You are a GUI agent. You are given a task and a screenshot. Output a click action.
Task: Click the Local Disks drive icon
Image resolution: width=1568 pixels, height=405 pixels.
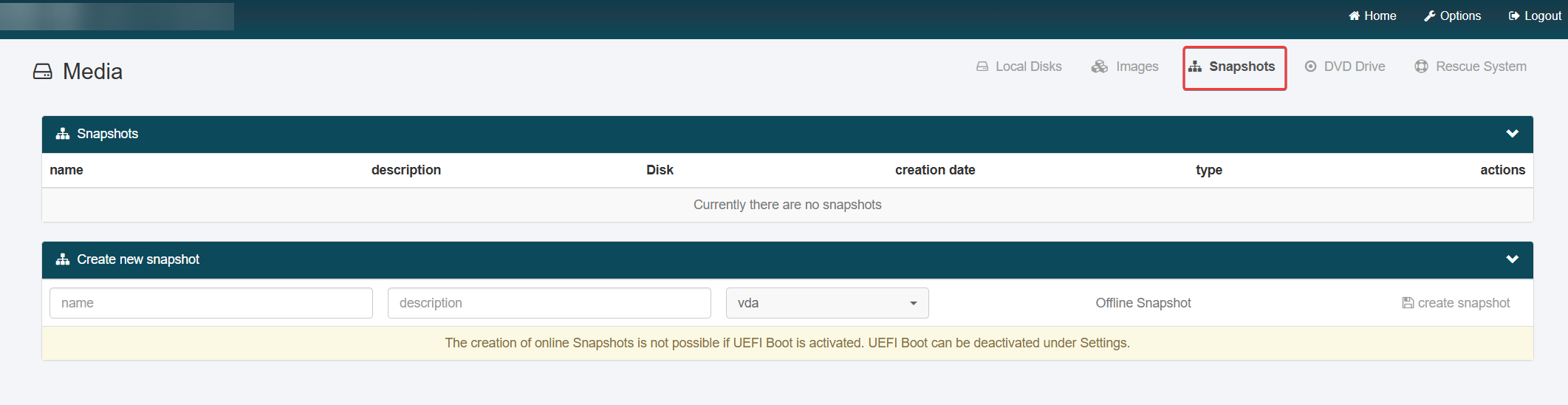click(982, 67)
